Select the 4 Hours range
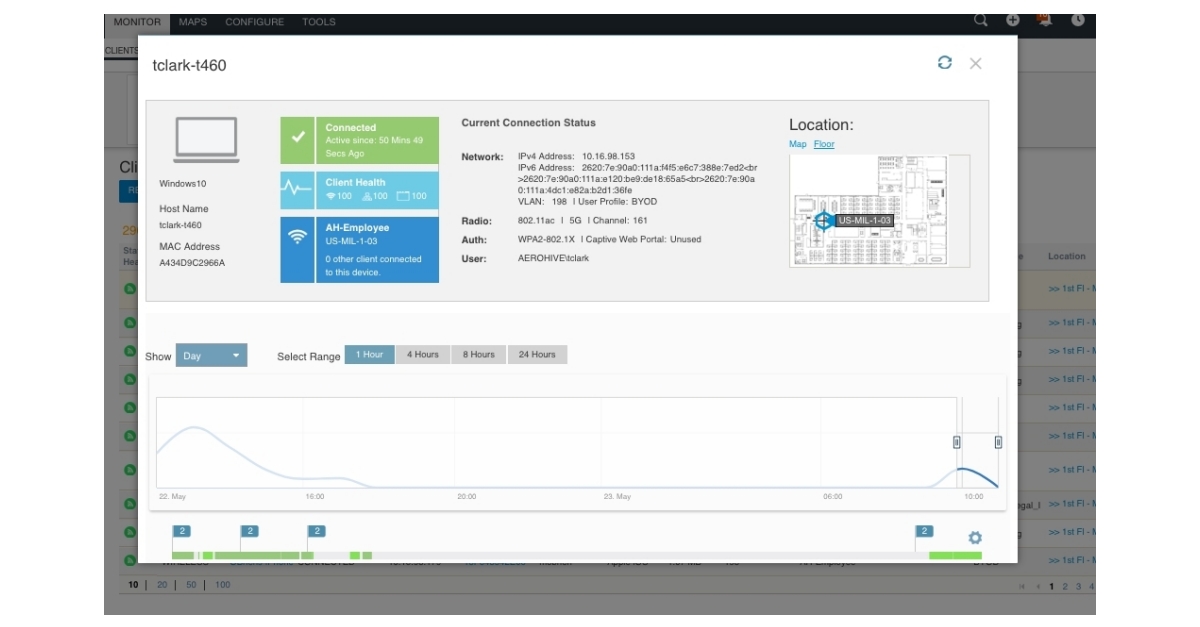 click(422, 355)
